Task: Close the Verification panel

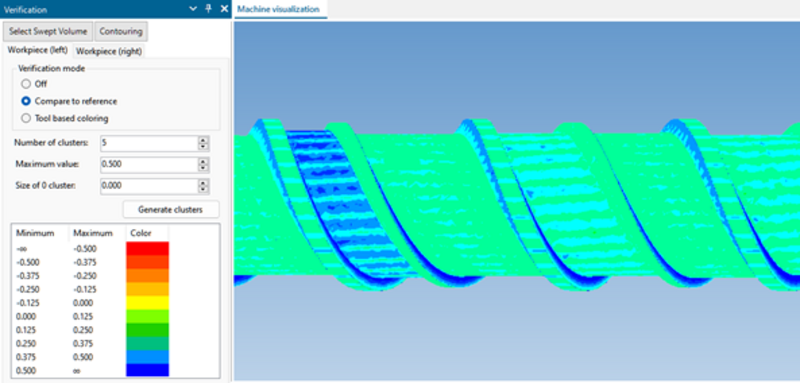Action: pyautogui.click(x=224, y=9)
